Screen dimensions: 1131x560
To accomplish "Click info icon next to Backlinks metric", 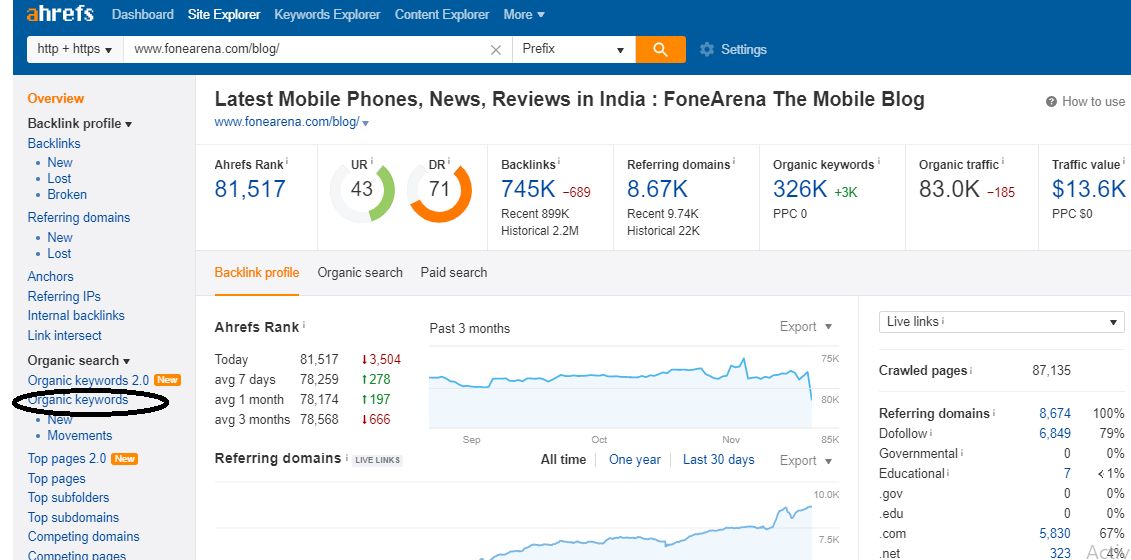I will pos(559,161).
